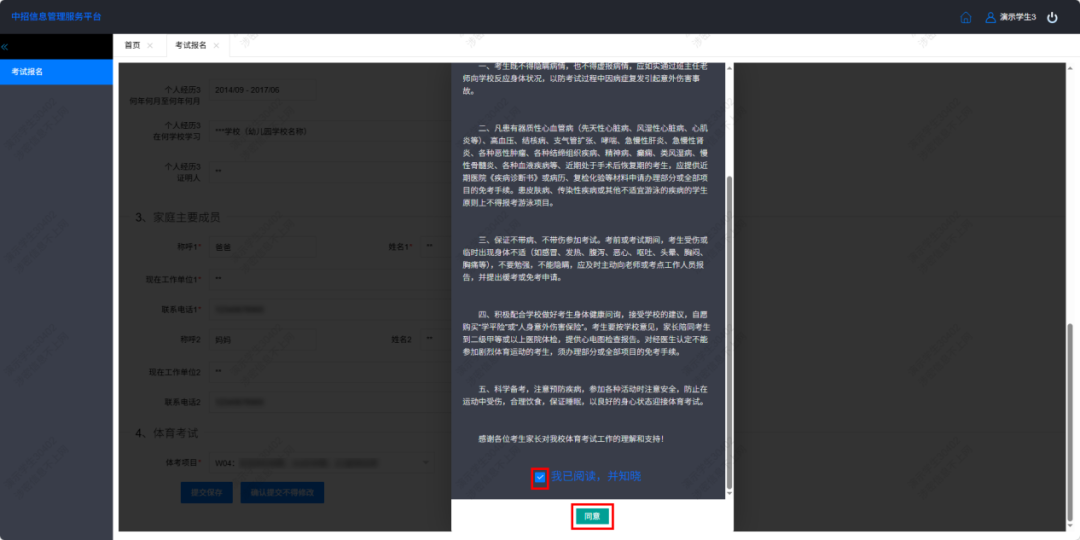Click the 演示学生3 username label
The height and width of the screenshot is (540, 1080).
1017,17
